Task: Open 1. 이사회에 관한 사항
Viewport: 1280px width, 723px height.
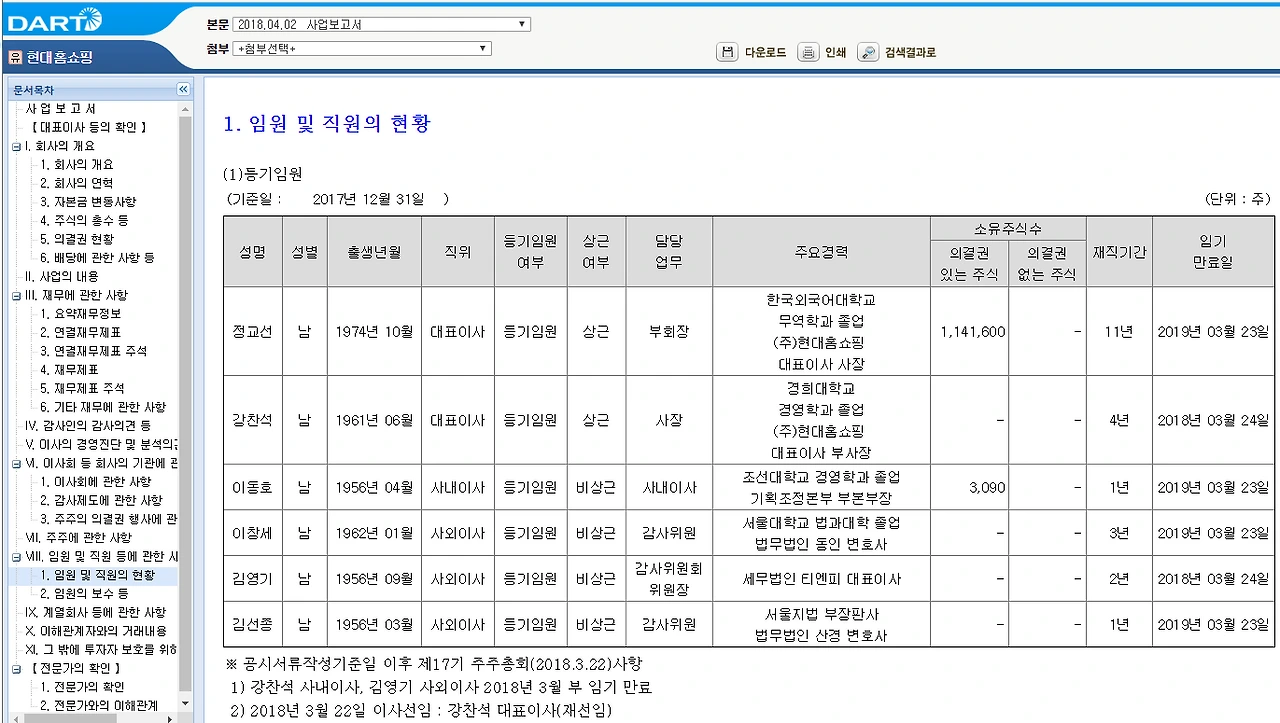Action: point(96,482)
